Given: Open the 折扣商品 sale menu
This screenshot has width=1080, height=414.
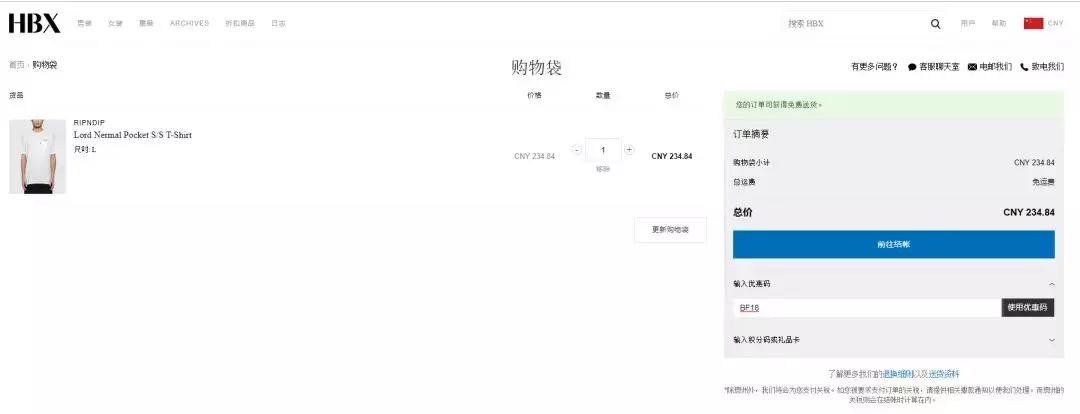Looking at the screenshot, I should tap(240, 23).
